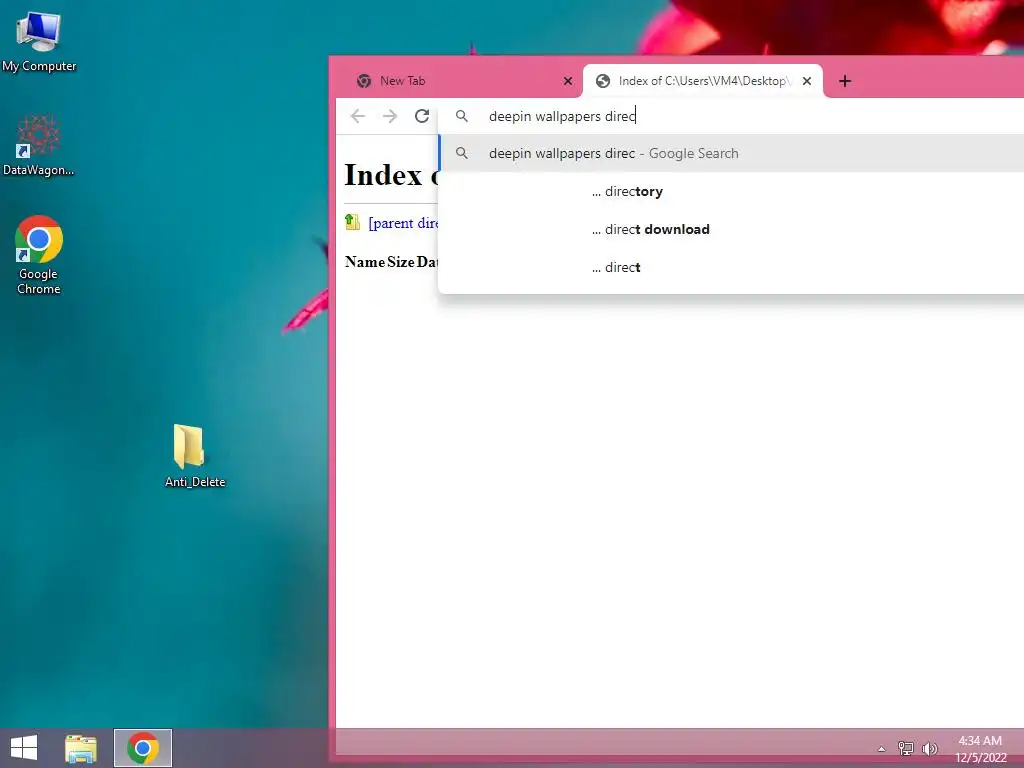Screen dimensions: 1024x768
Task: Show hidden system tray icons
Action: click(882, 749)
